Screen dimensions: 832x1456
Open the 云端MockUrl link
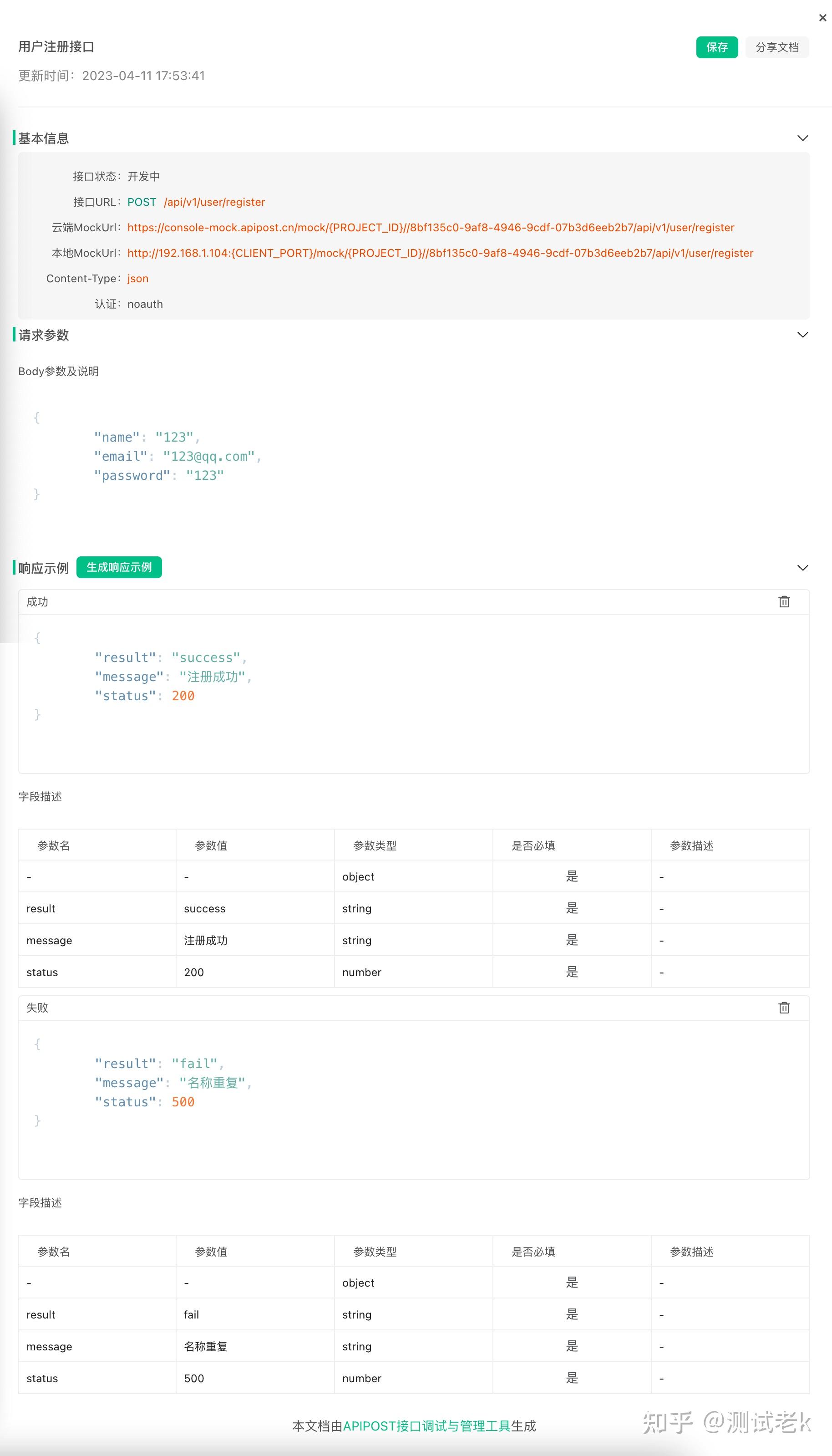click(430, 228)
